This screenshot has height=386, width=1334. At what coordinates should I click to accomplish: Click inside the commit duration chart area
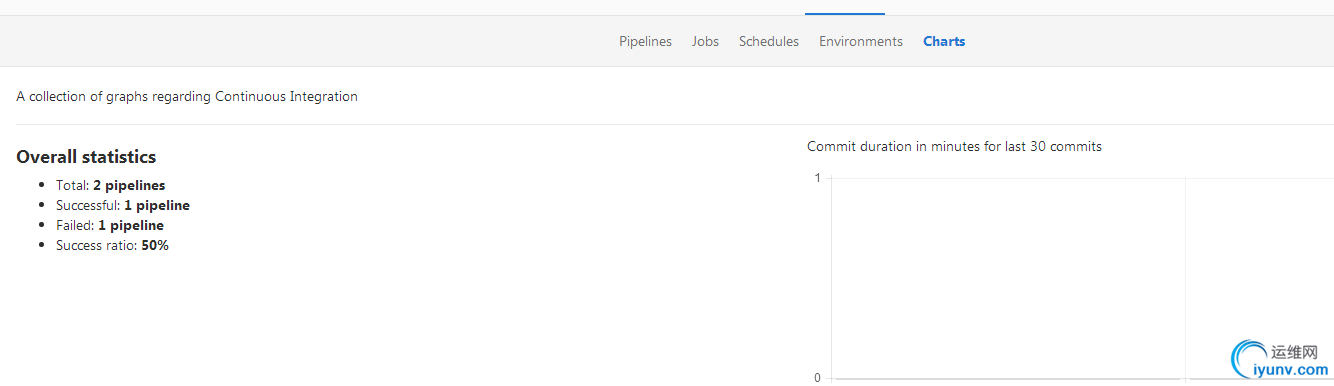(x=1008, y=278)
